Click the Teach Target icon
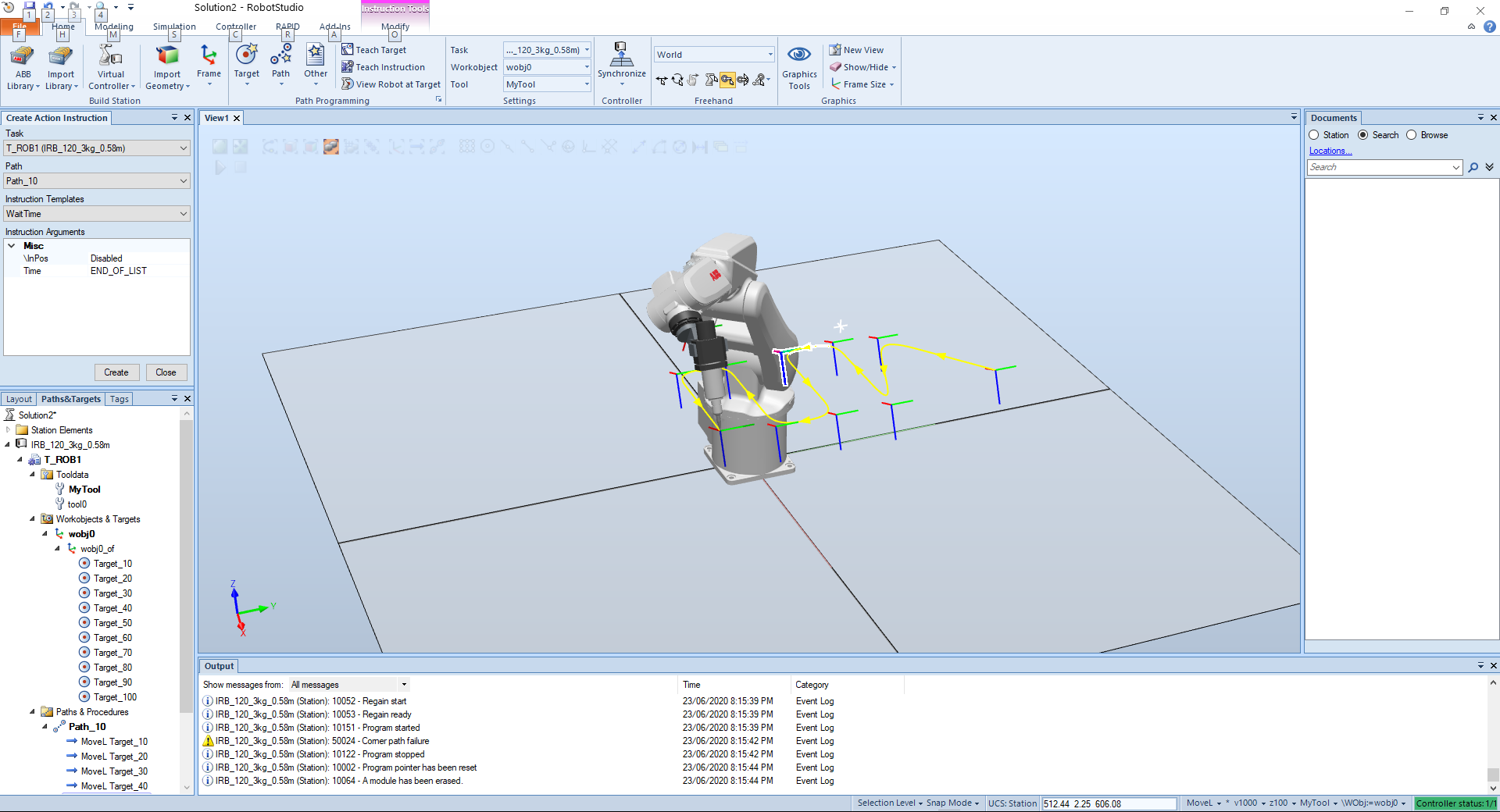Screen dimensions: 1500x812 click(x=348, y=50)
